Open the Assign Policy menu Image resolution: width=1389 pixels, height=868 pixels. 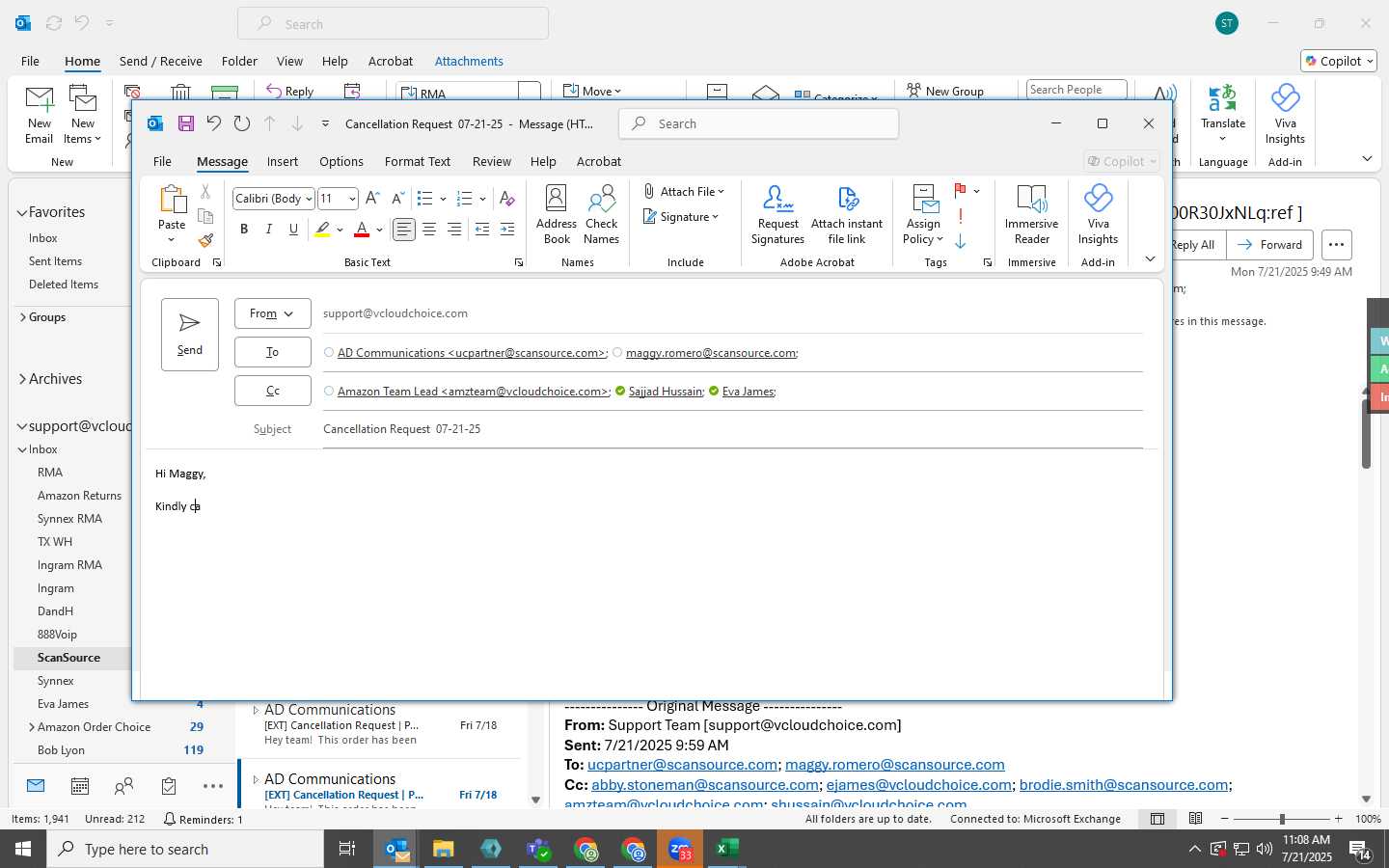click(923, 215)
